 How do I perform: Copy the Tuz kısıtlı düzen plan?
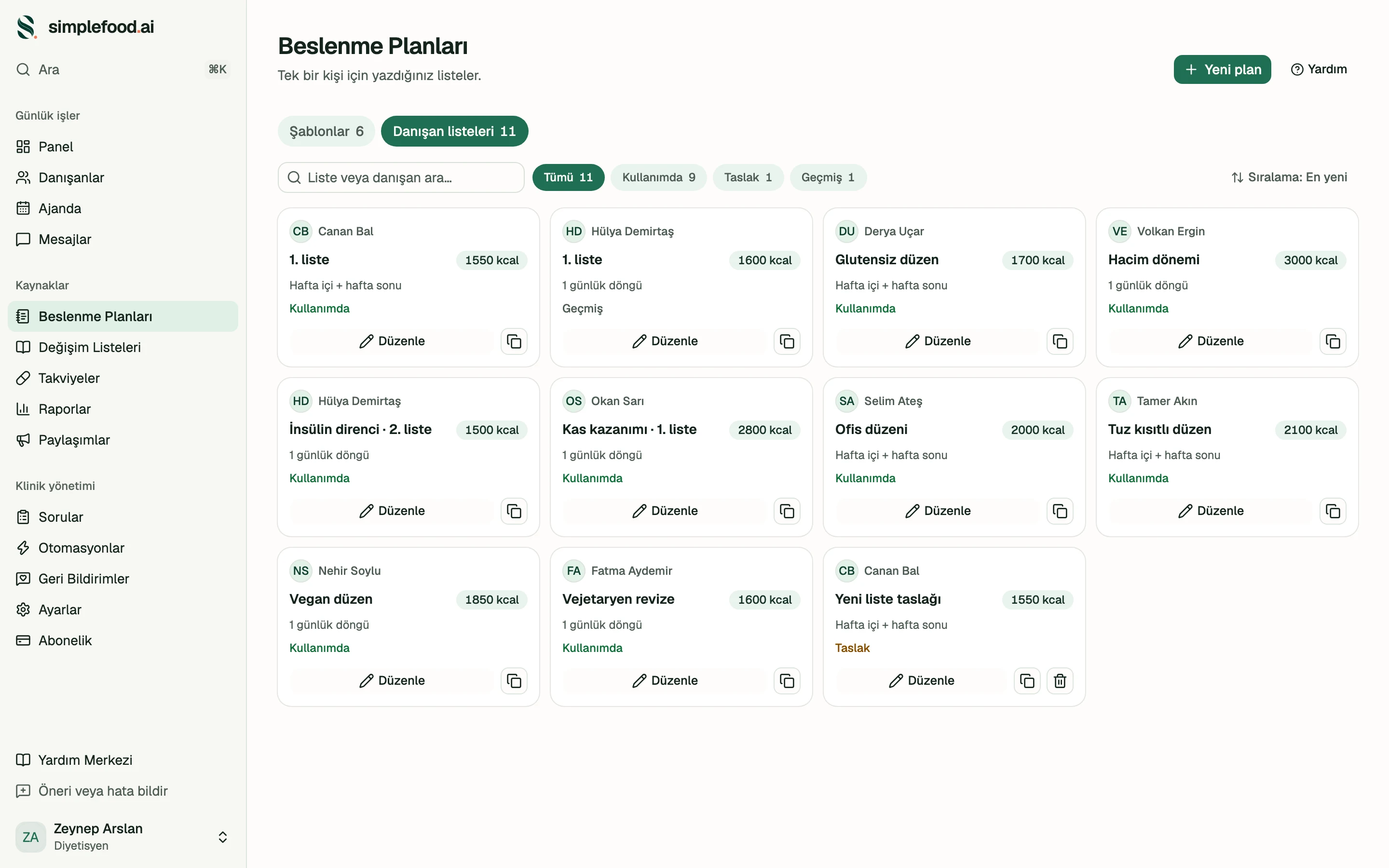click(1333, 511)
